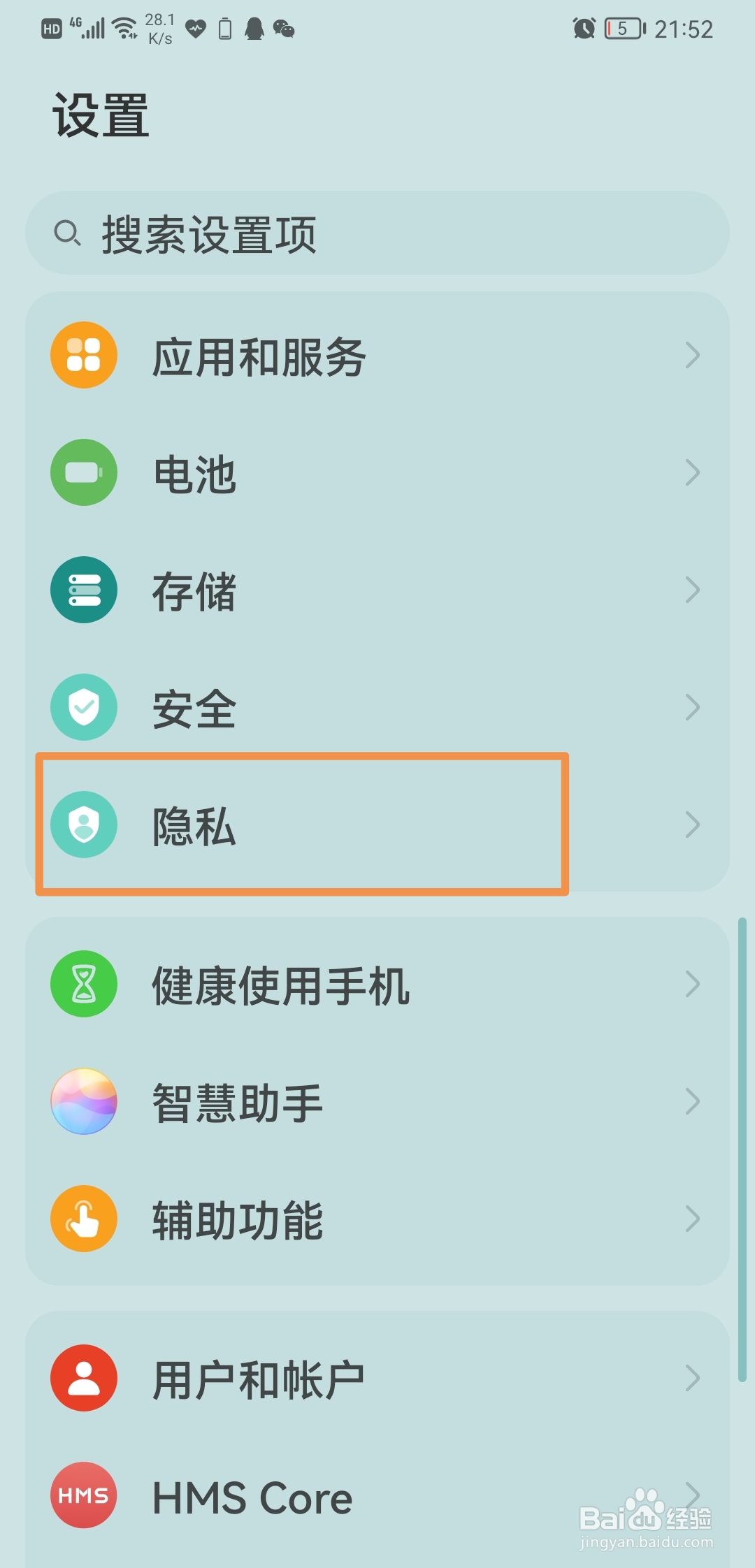Tap the colorful Smart Assistant icon
755x1568 pixels.
84,1101
